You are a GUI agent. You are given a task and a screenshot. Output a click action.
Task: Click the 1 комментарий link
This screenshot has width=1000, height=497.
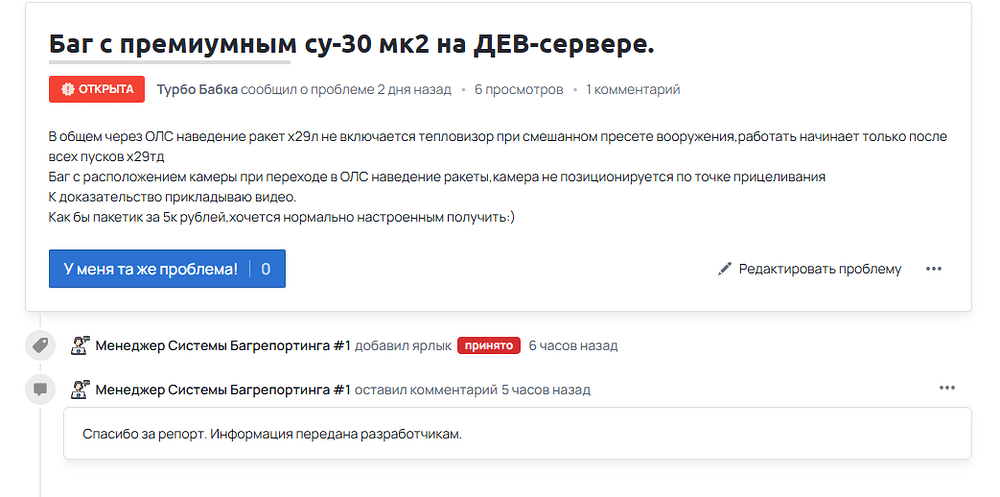pyautogui.click(x=633, y=89)
